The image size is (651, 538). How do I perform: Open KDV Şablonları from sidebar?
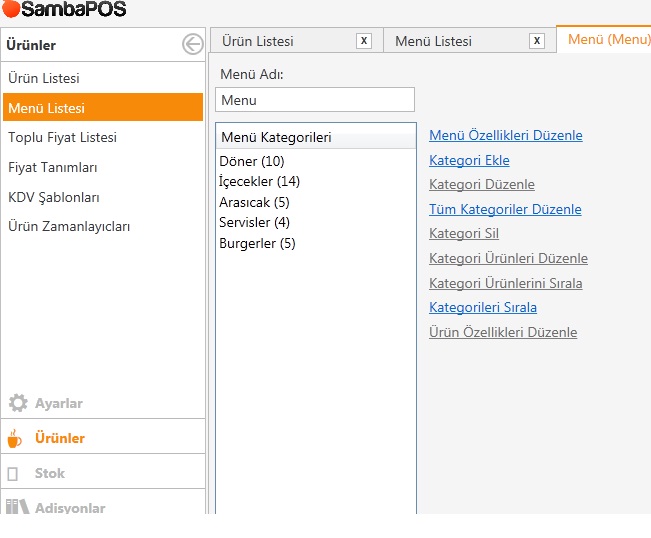coord(53,197)
